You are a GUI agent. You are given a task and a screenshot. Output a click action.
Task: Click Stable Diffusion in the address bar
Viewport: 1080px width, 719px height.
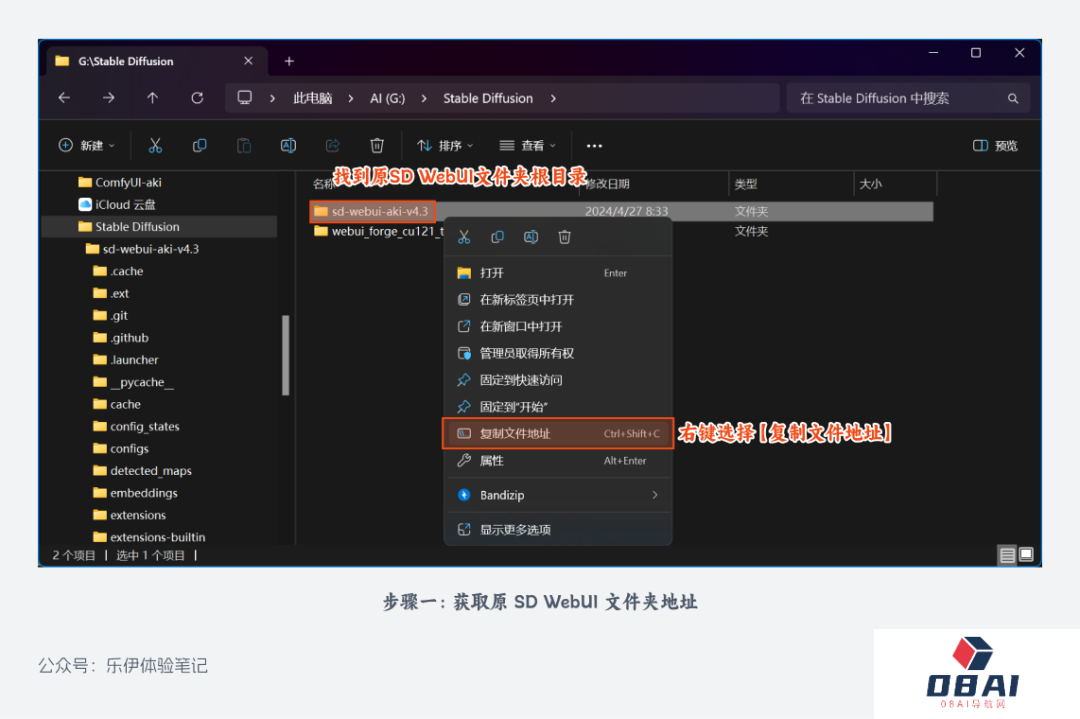coord(488,98)
